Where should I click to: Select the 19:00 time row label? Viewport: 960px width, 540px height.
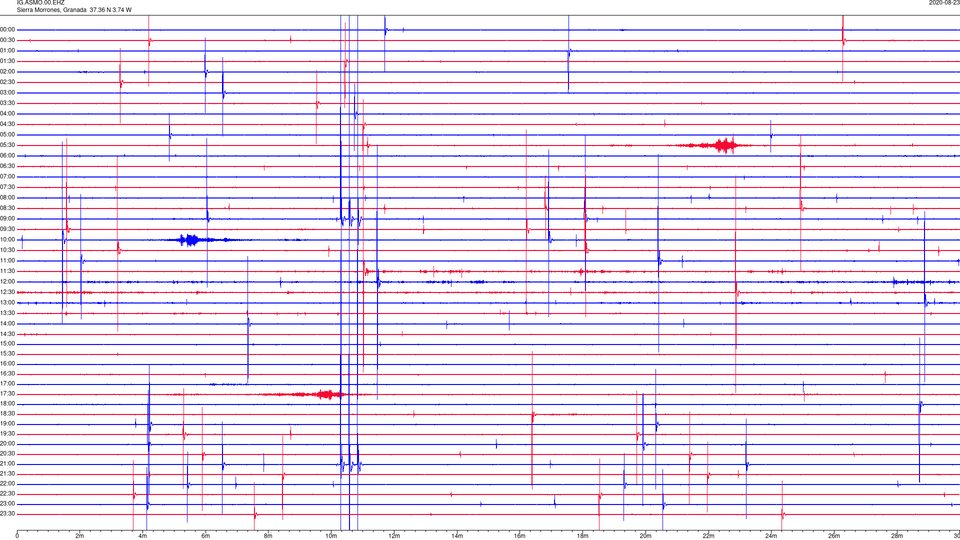point(8,424)
